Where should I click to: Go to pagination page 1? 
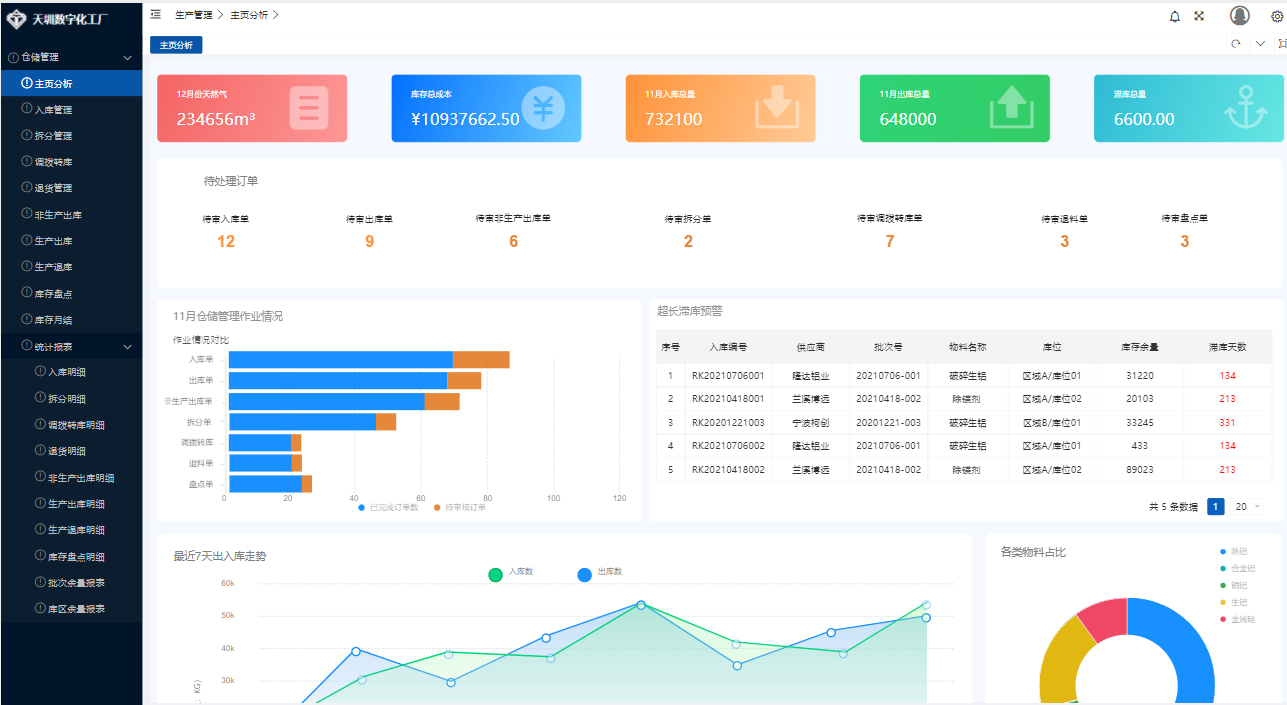1216,507
